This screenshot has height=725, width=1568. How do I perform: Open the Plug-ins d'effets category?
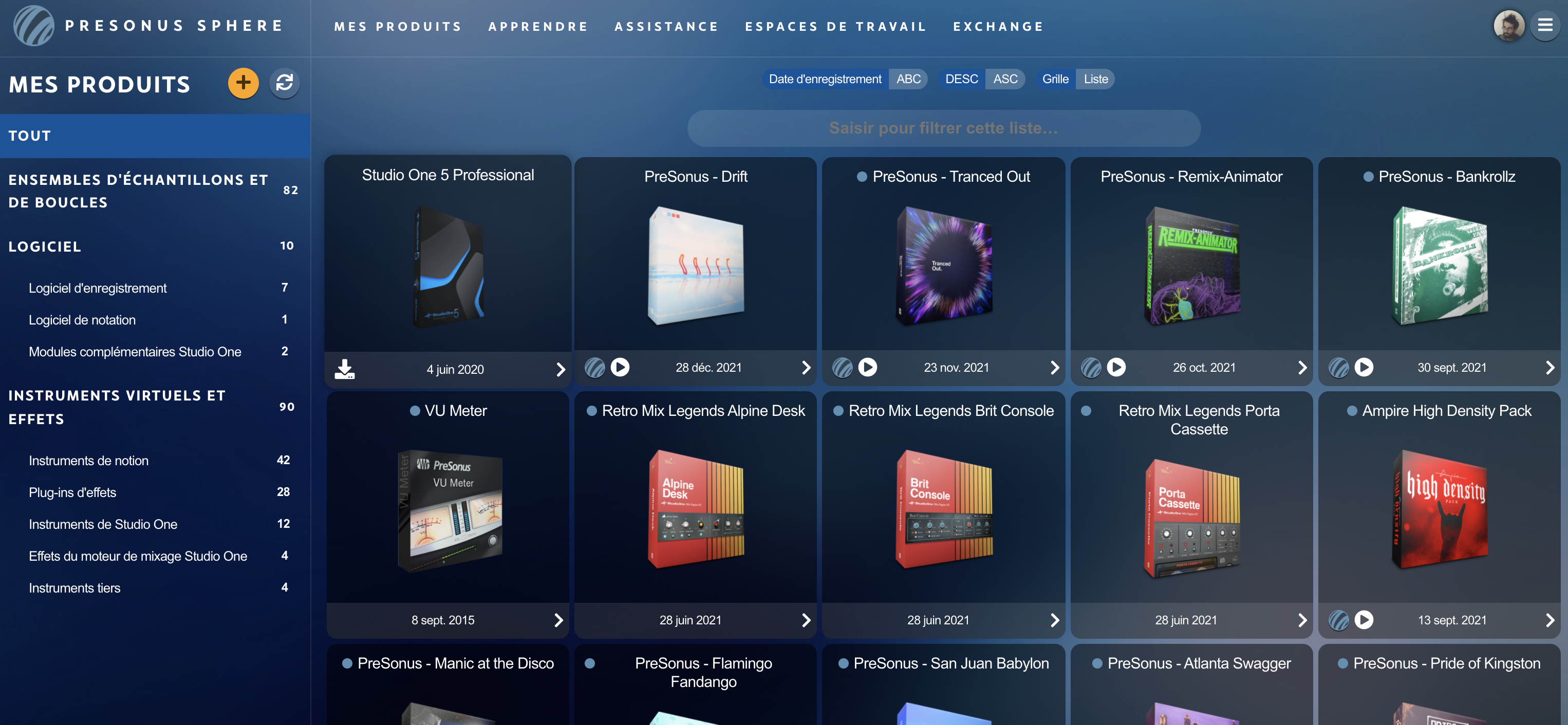72,492
